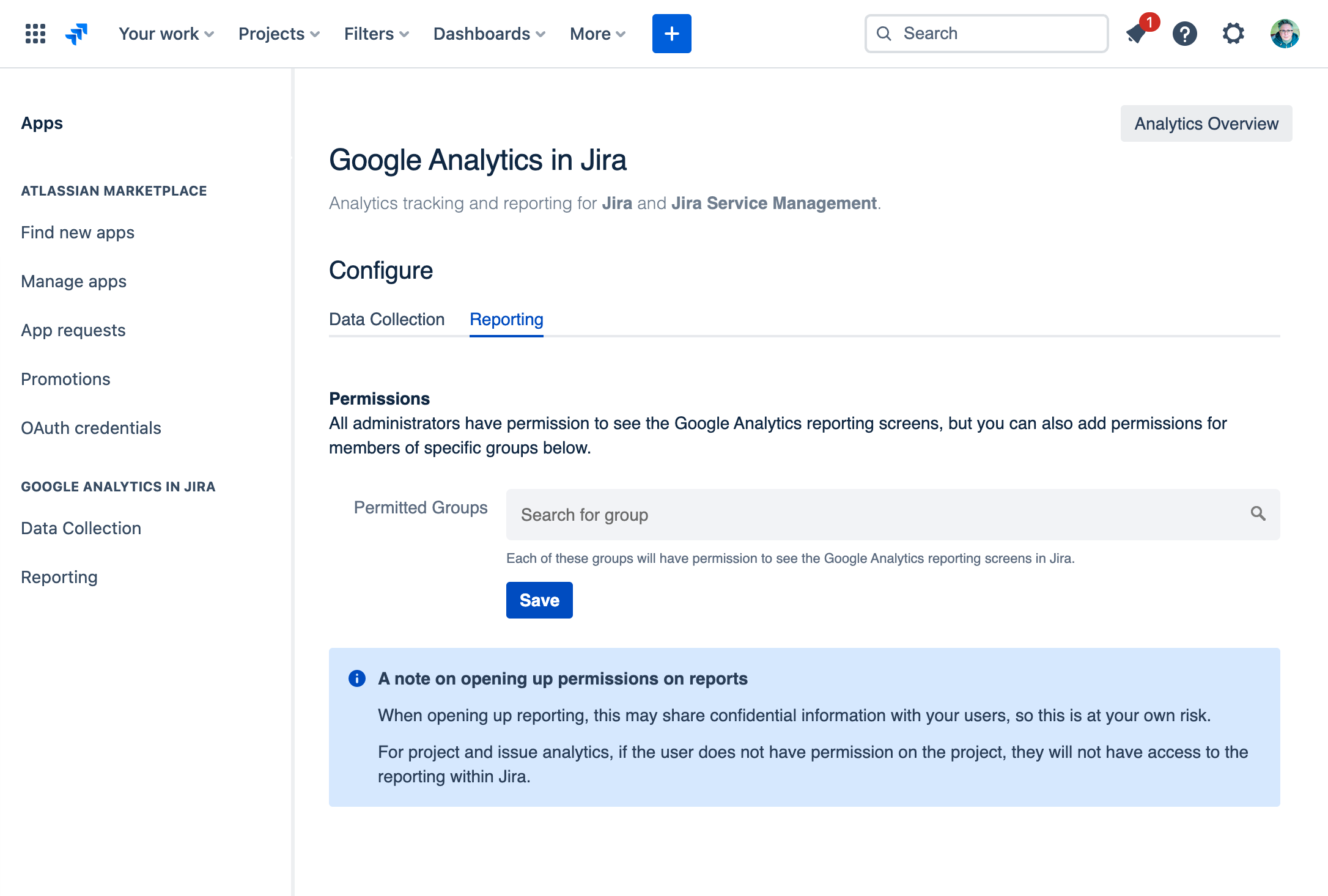The image size is (1328, 896).
Task: Open the app switcher grid icon
Action: coord(35,34)
